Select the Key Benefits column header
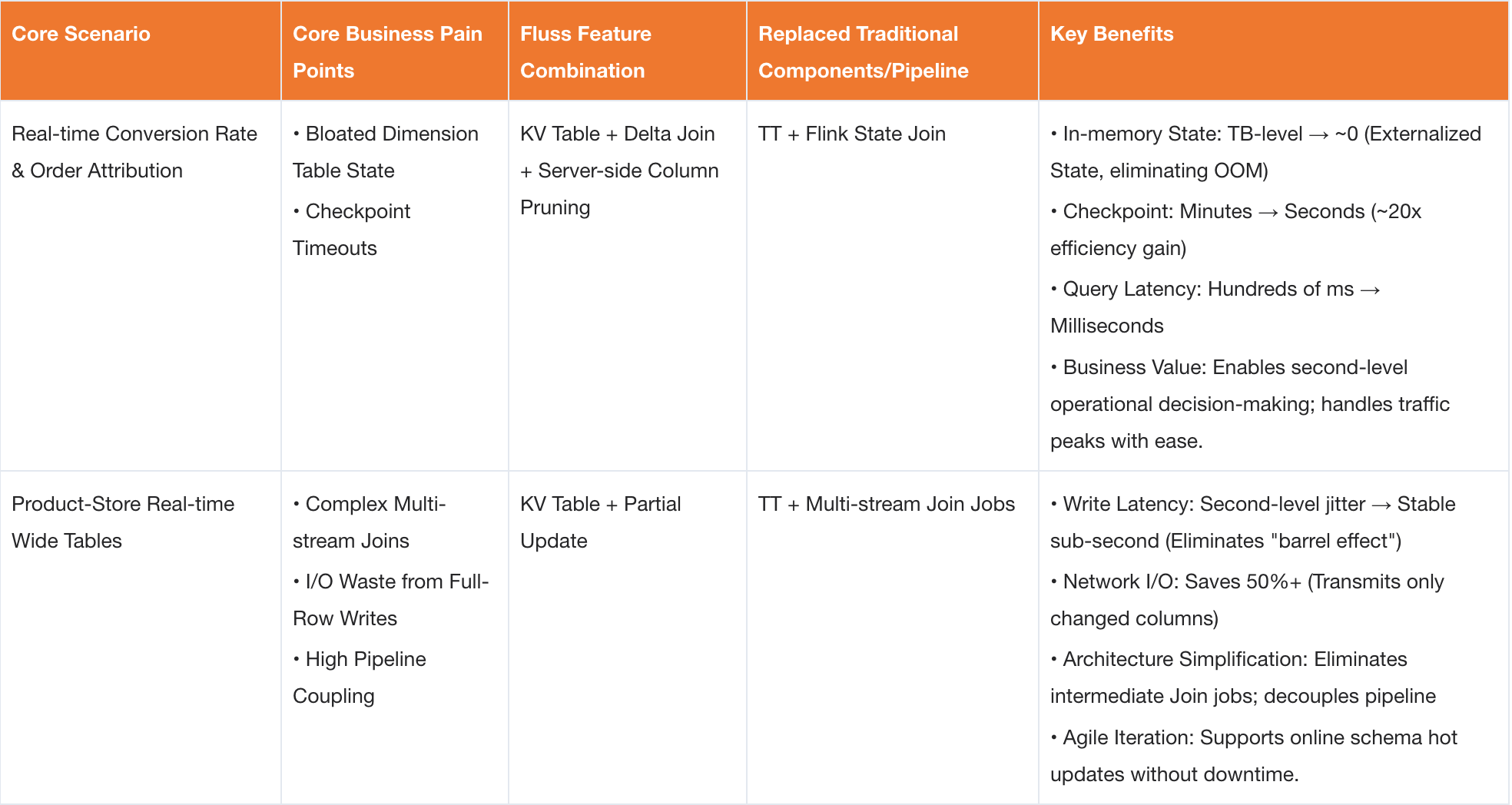1512x805 pixels. (1111, 35)
